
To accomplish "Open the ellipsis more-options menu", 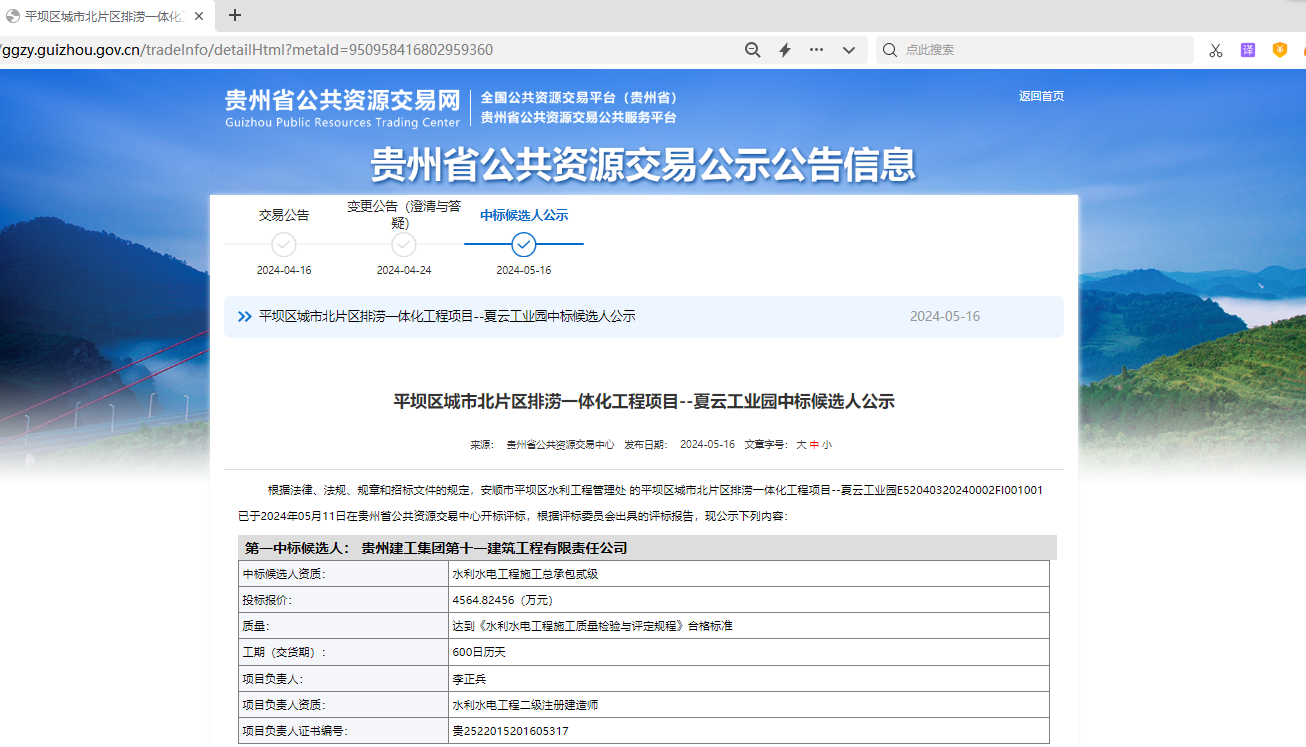I will [x=815, y=49].
